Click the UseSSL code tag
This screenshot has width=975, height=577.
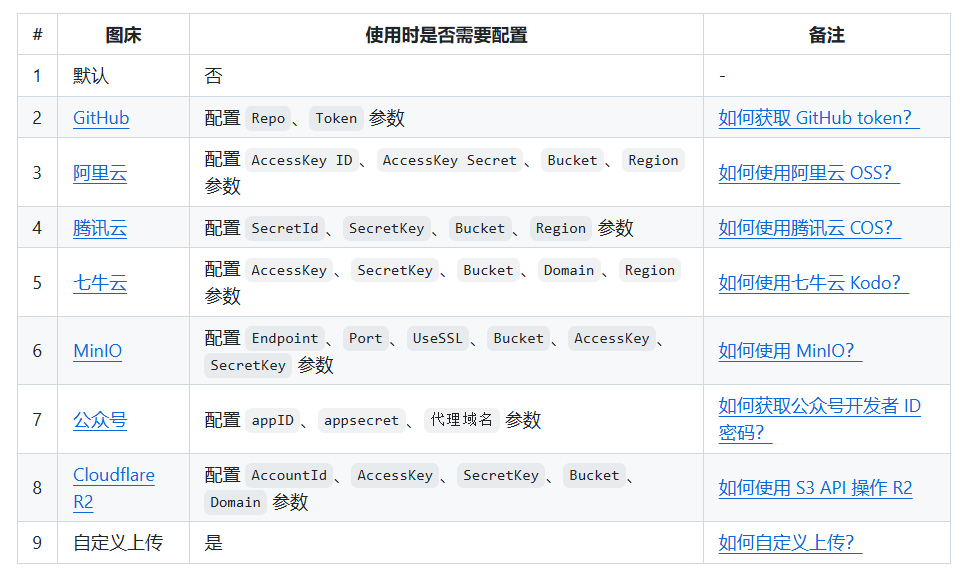(x=437, y=338)
